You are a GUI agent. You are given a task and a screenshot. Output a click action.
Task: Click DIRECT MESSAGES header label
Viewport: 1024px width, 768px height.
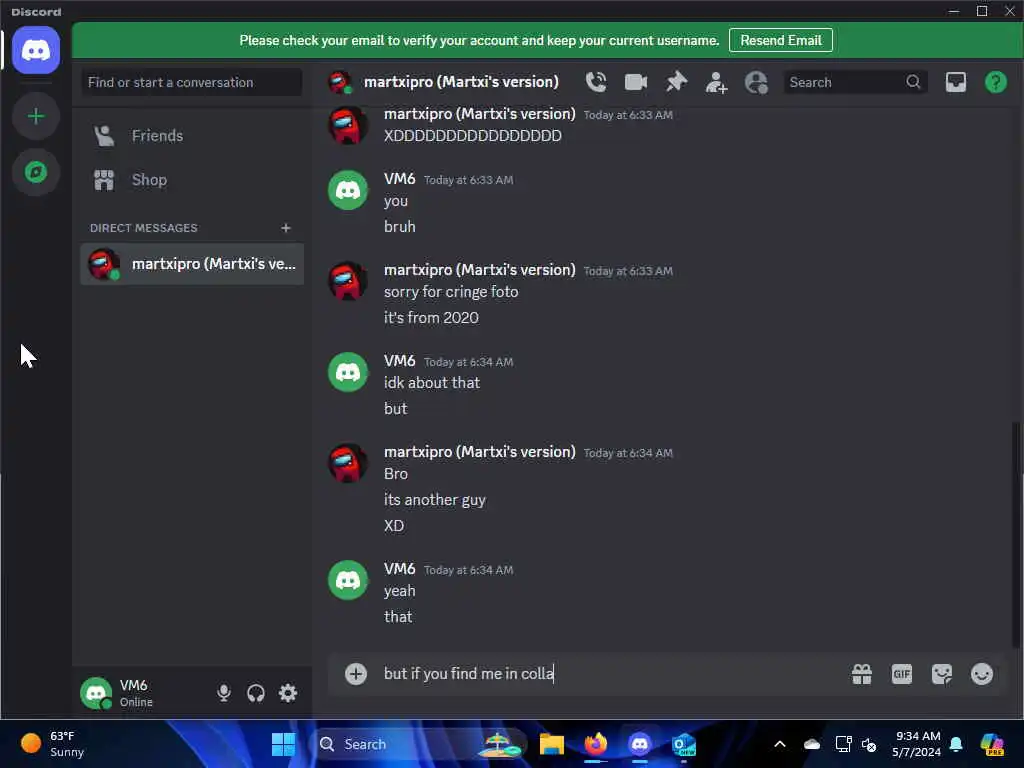143,228
